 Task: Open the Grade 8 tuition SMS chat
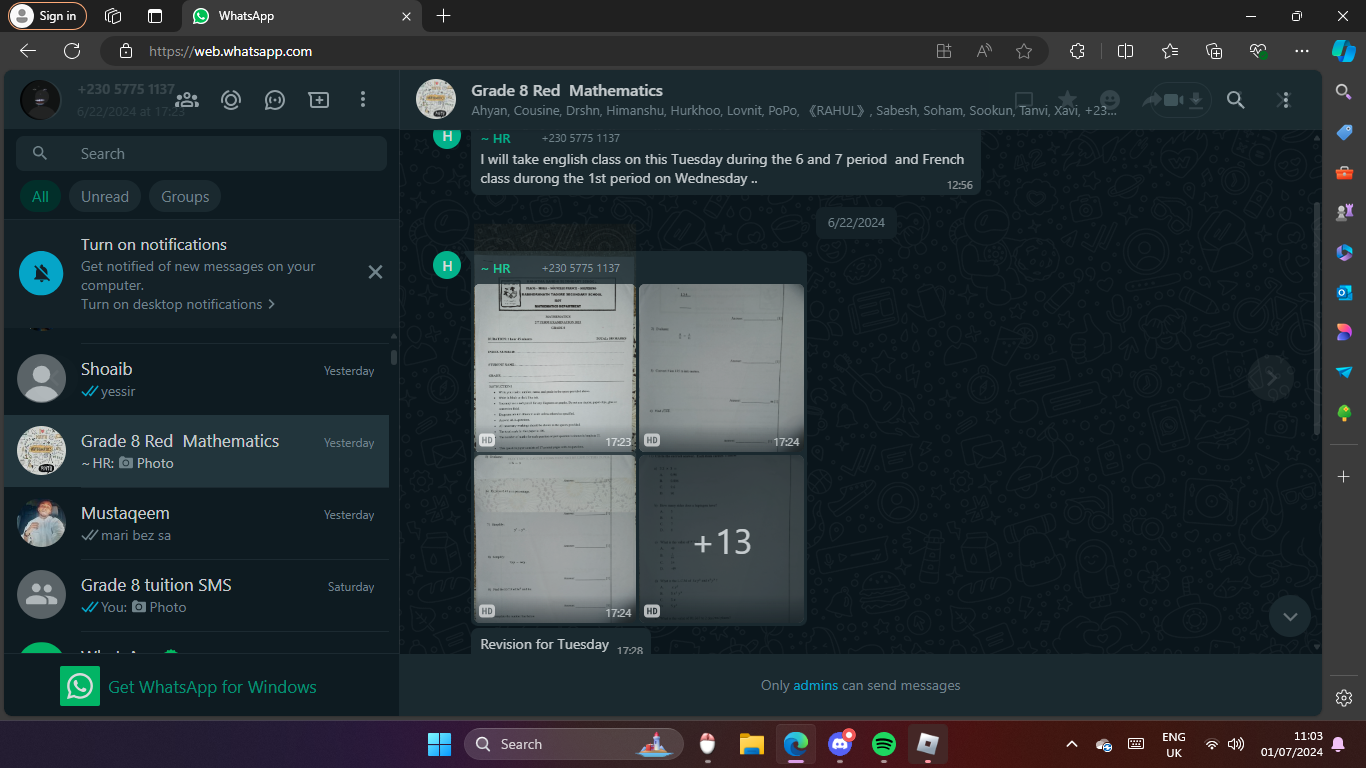tap(197, 596)
